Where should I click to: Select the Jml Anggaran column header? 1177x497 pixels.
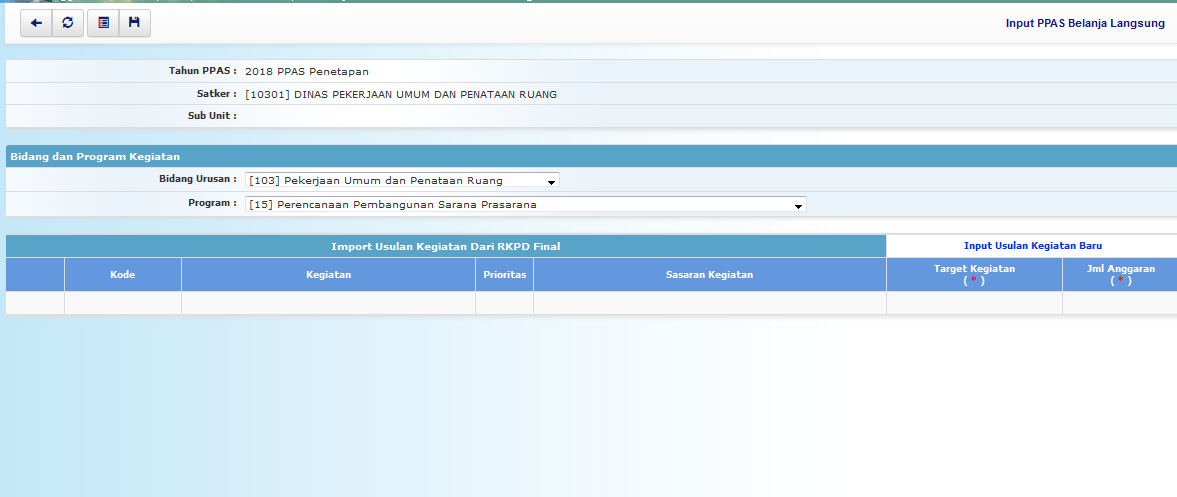pos(1120,275)
